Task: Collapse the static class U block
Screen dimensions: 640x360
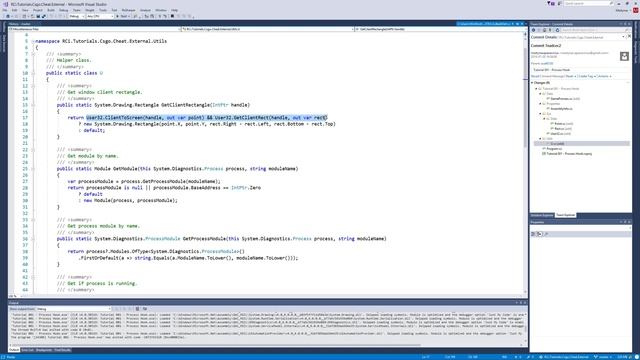Action: tap(33, 73)
